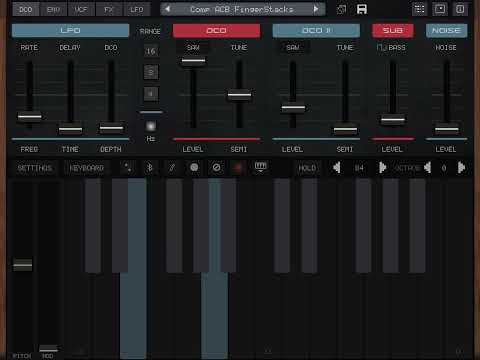Switch to the VCF tab
This screenshot has width=480, height=360.
click(81, 10)
